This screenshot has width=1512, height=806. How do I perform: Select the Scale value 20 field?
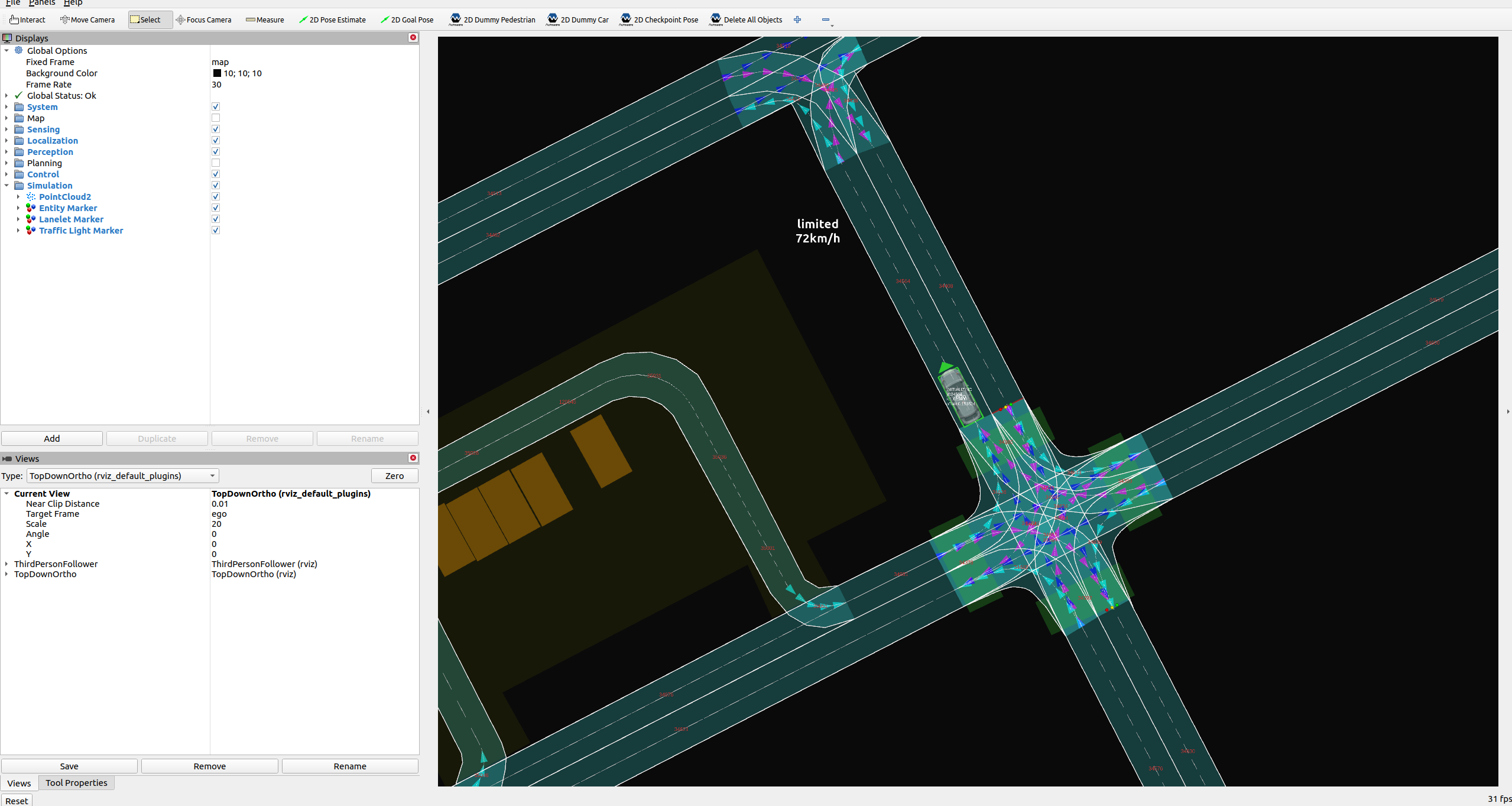click(x=314, y=524)
